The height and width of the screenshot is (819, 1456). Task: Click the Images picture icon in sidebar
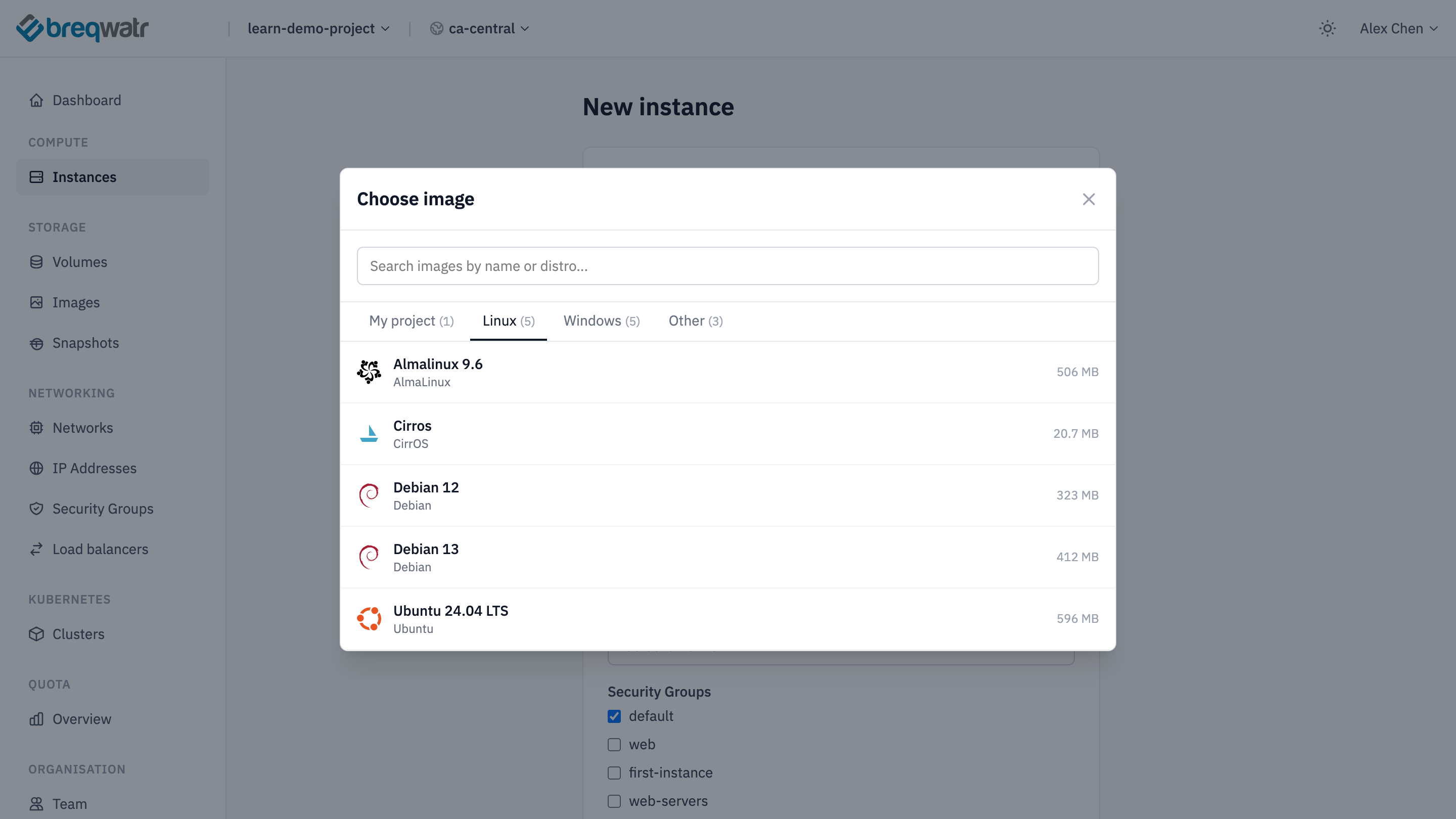click(x=36, y=302)
